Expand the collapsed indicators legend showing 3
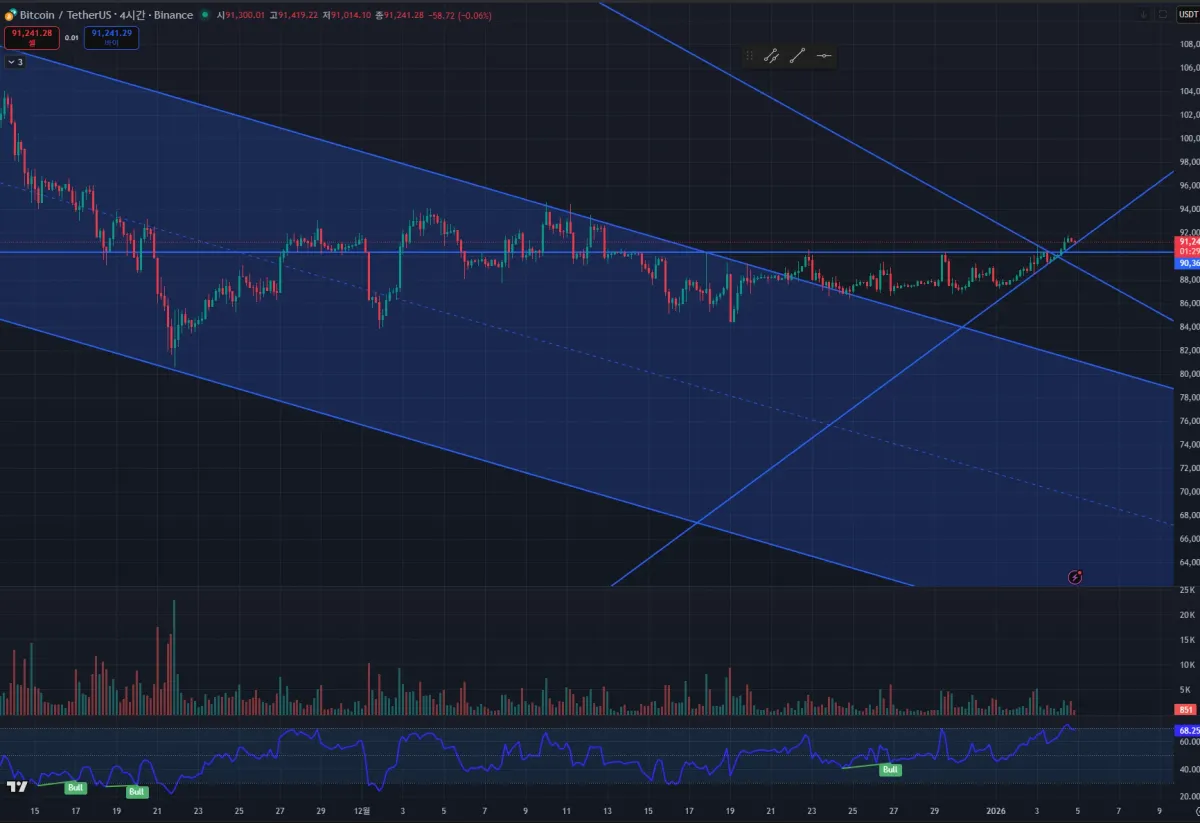The height and width of the screenshot is (823, 1200). click(x=14, y=62)
